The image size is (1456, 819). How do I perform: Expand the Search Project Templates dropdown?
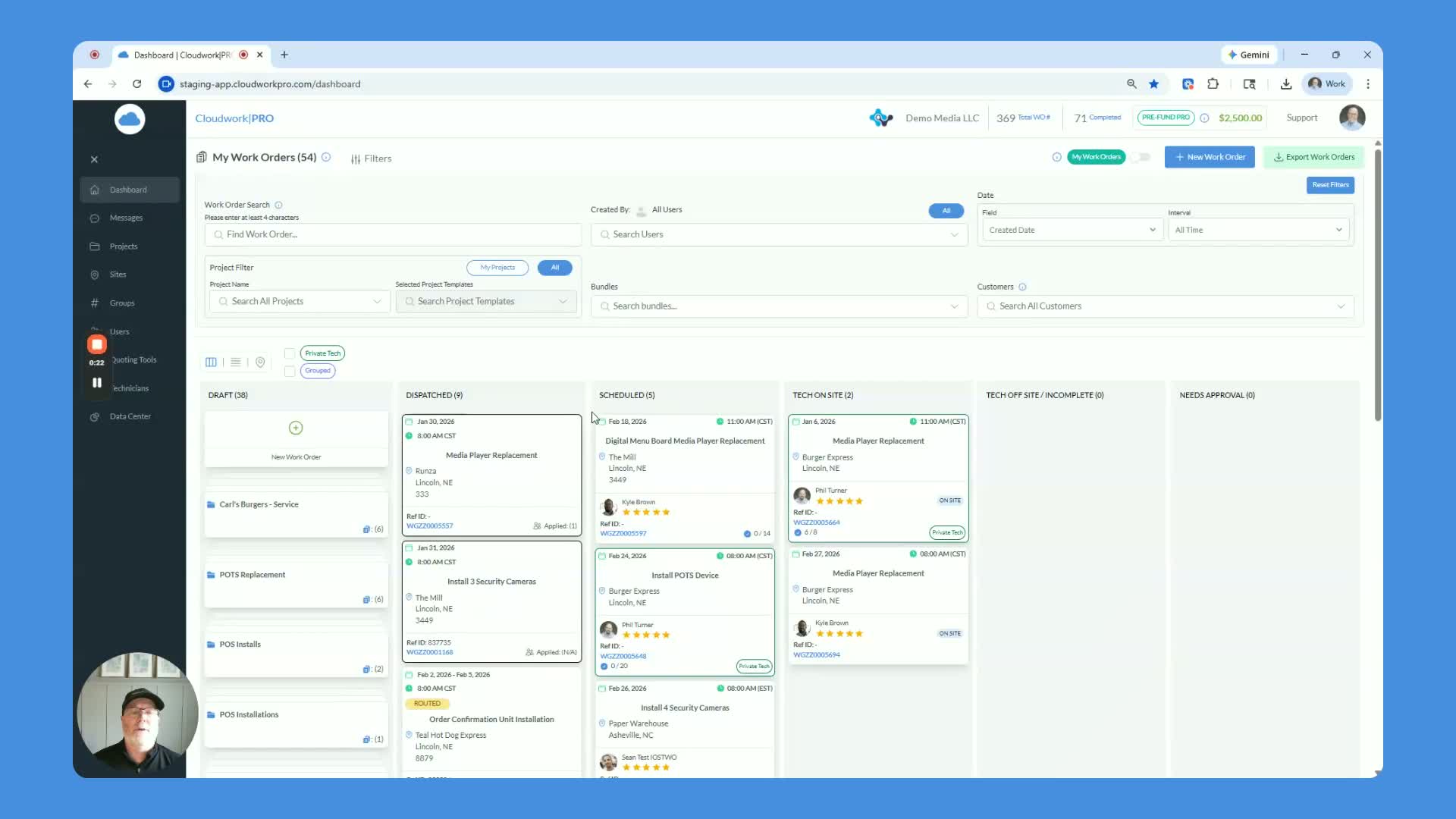486,302
